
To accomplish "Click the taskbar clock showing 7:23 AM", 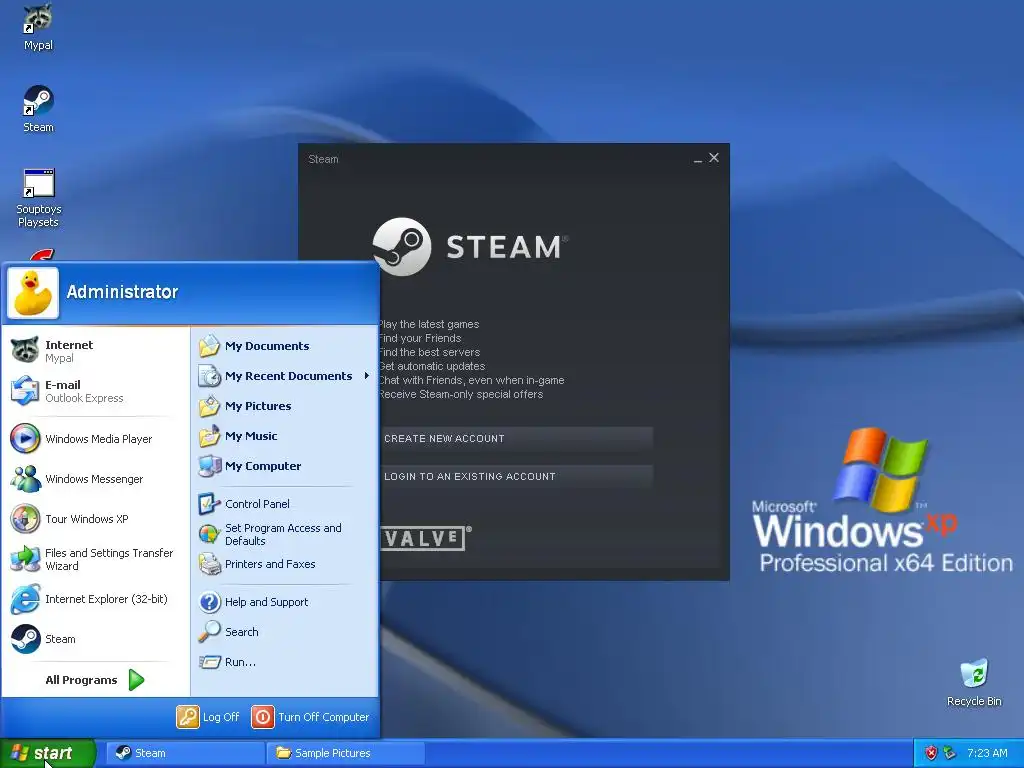I will coord(987,753).
